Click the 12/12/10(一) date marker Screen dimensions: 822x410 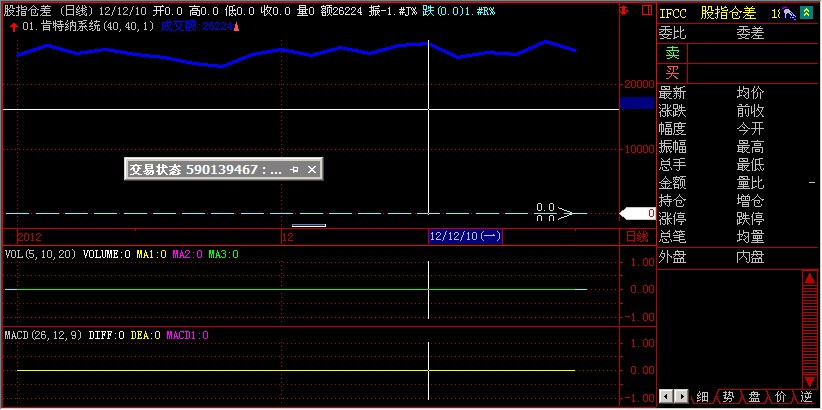point(465,237)
